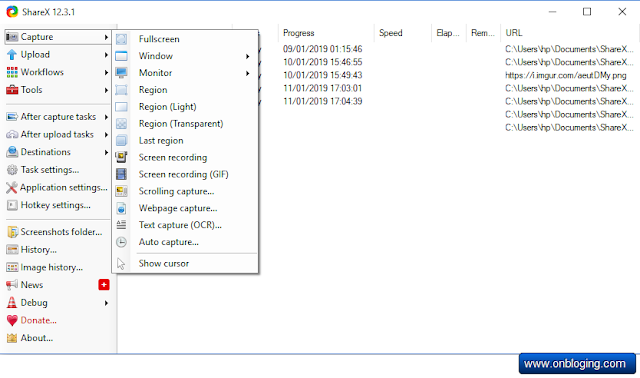Click the Region (Transparent) icon

(121, 124)
